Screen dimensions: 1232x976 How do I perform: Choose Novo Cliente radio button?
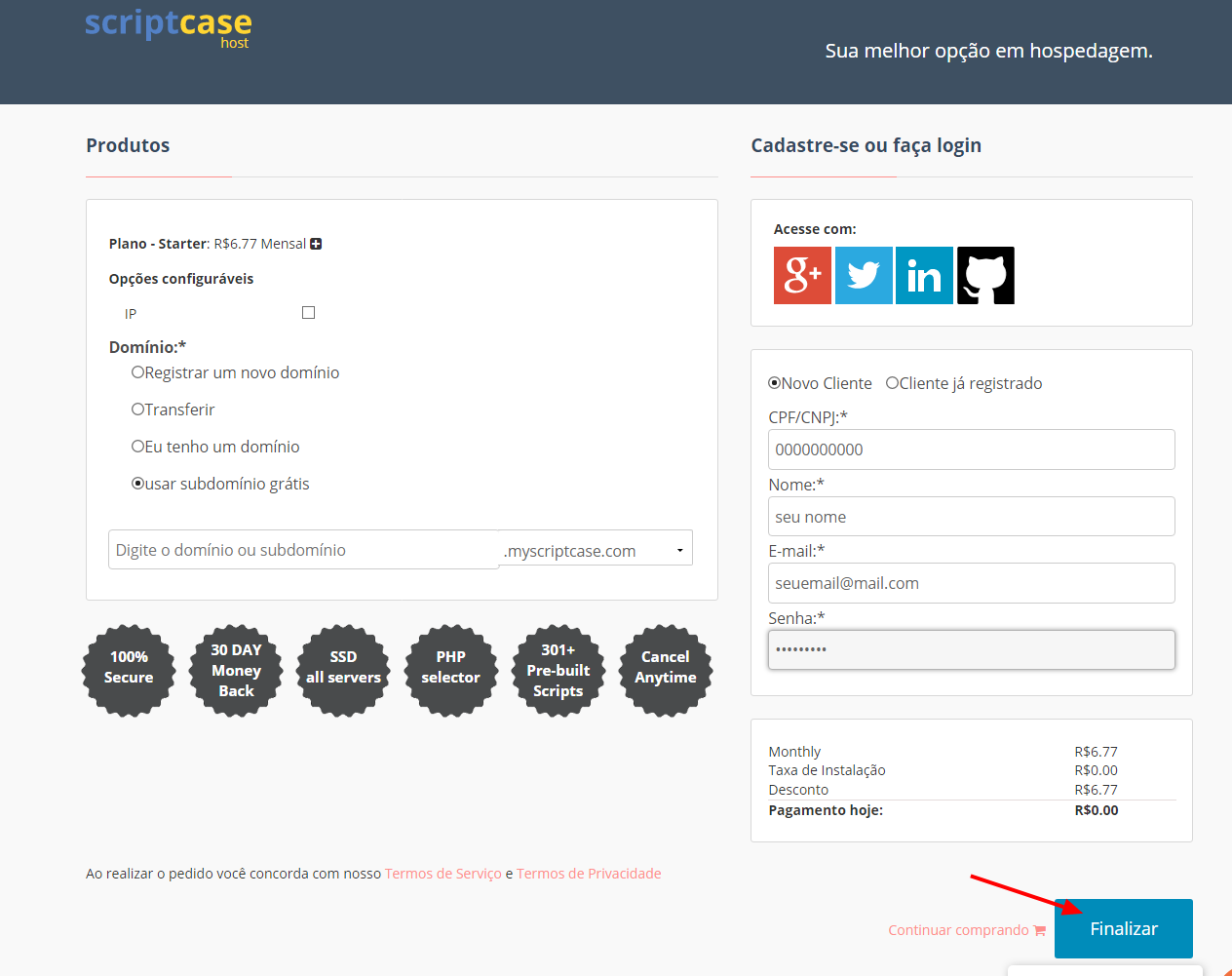coord(775,383)
